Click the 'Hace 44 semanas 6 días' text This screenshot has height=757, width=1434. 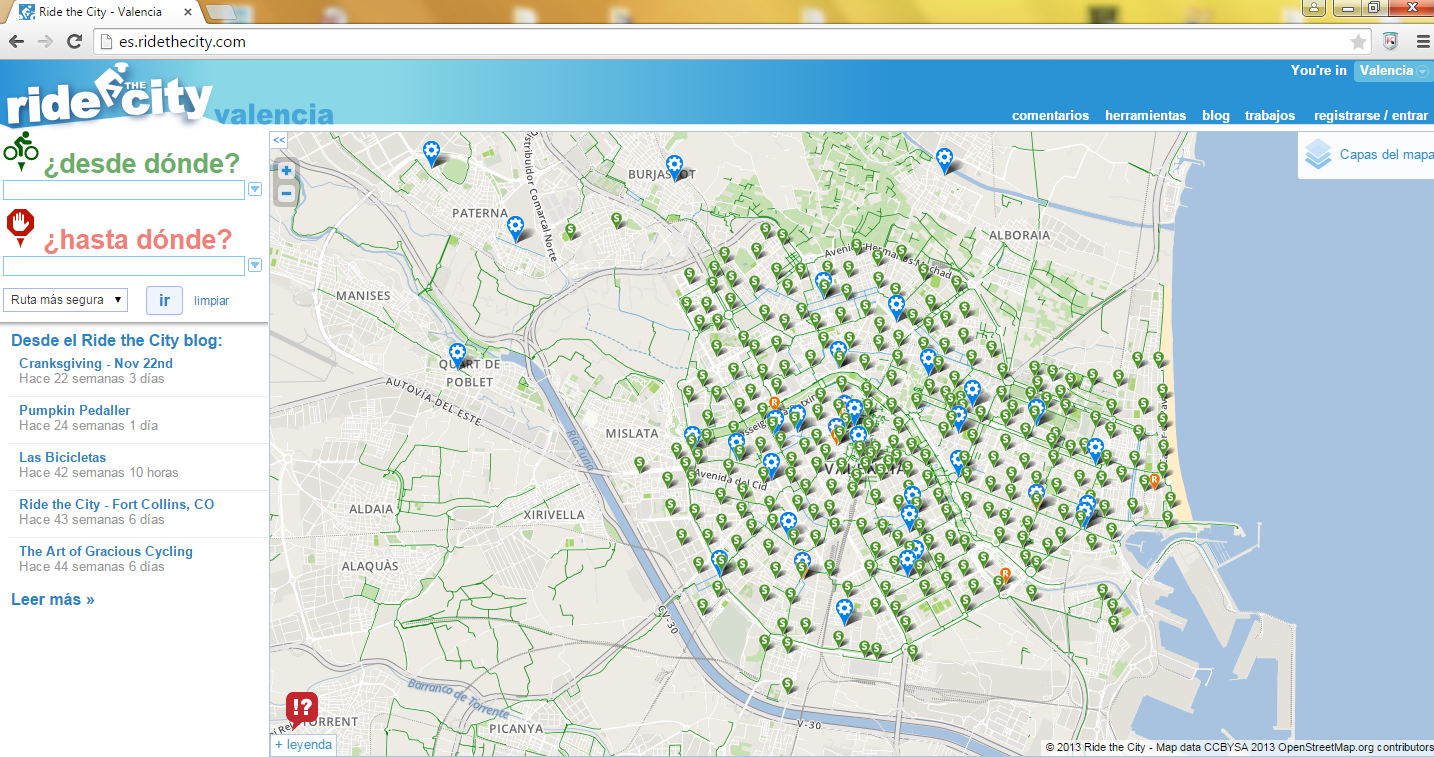pos(92,567)
